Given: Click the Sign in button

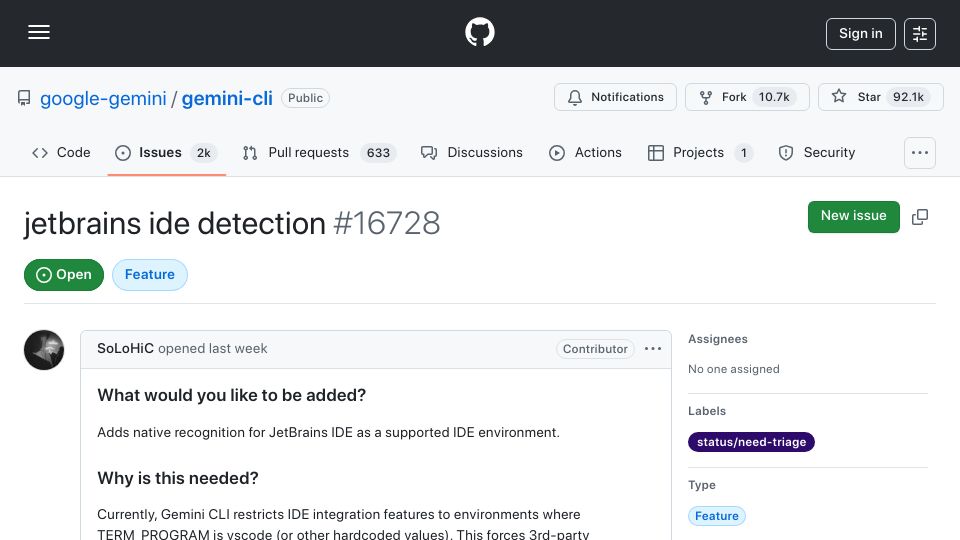Looking at the screenshot, I should [x=860, y=34].
